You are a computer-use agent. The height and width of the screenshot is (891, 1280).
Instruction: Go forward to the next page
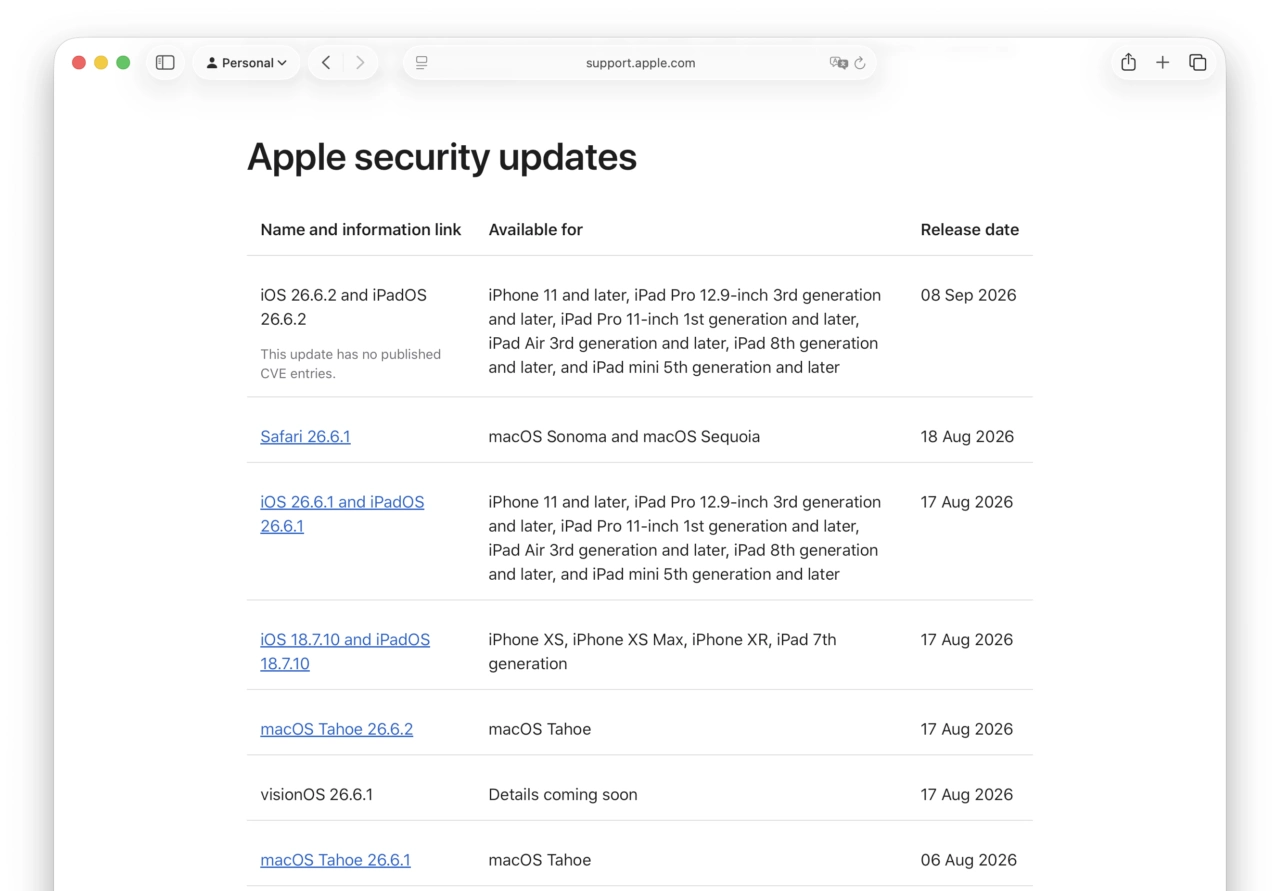(360, 62)
